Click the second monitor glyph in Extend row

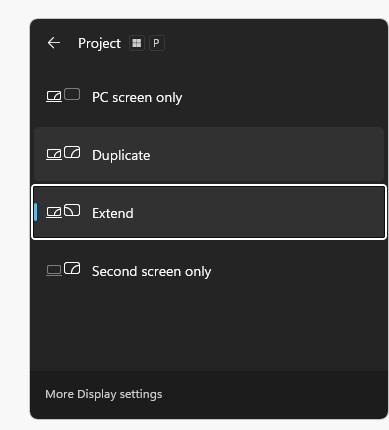(x=72, y=210)
